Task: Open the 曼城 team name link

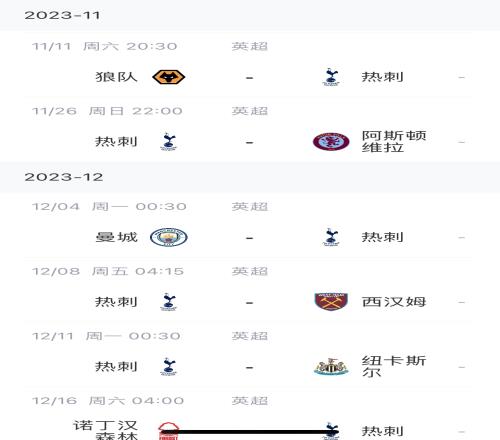Action: click(116, 237)
